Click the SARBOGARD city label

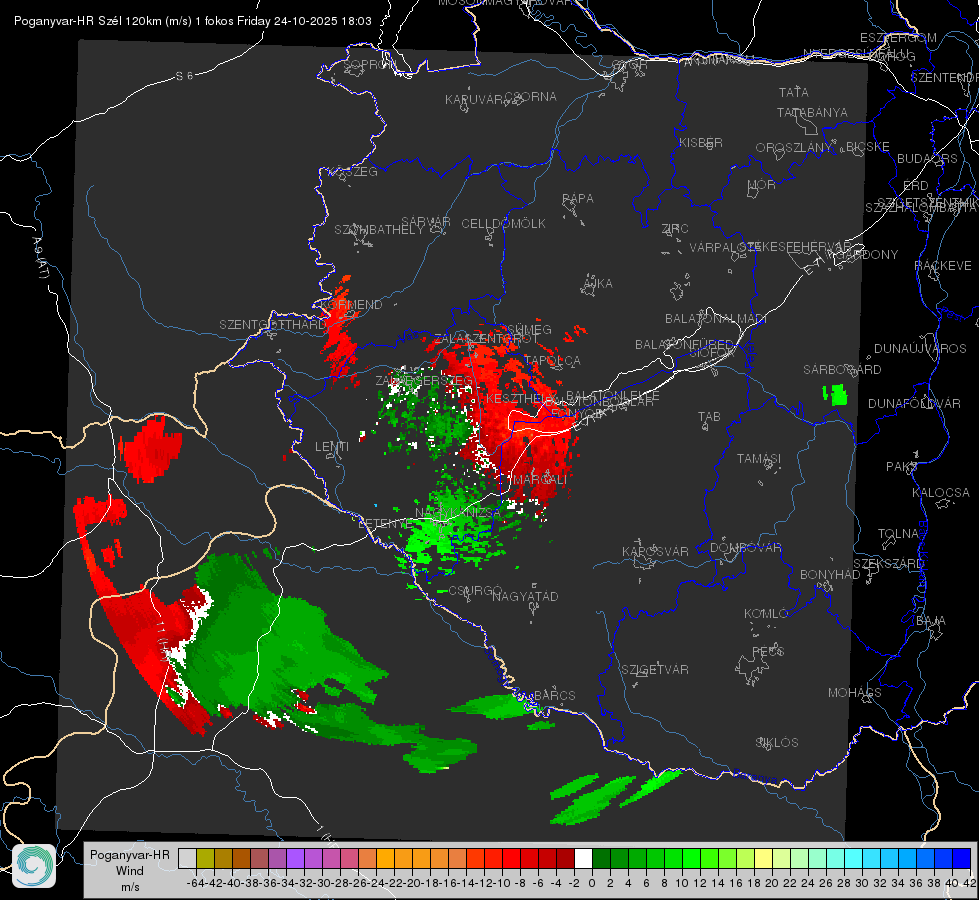click(842, 370)
